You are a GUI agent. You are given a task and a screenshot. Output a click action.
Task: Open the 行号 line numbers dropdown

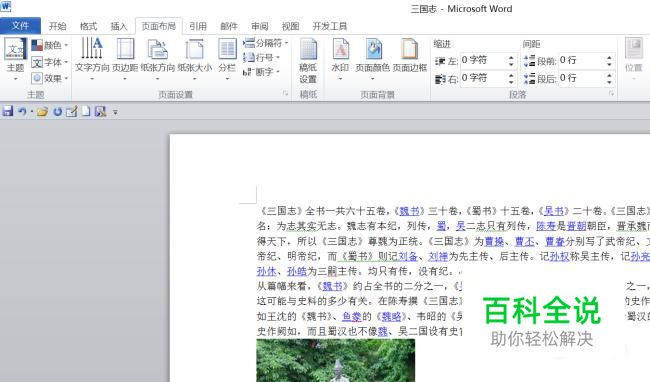(262, 57)
